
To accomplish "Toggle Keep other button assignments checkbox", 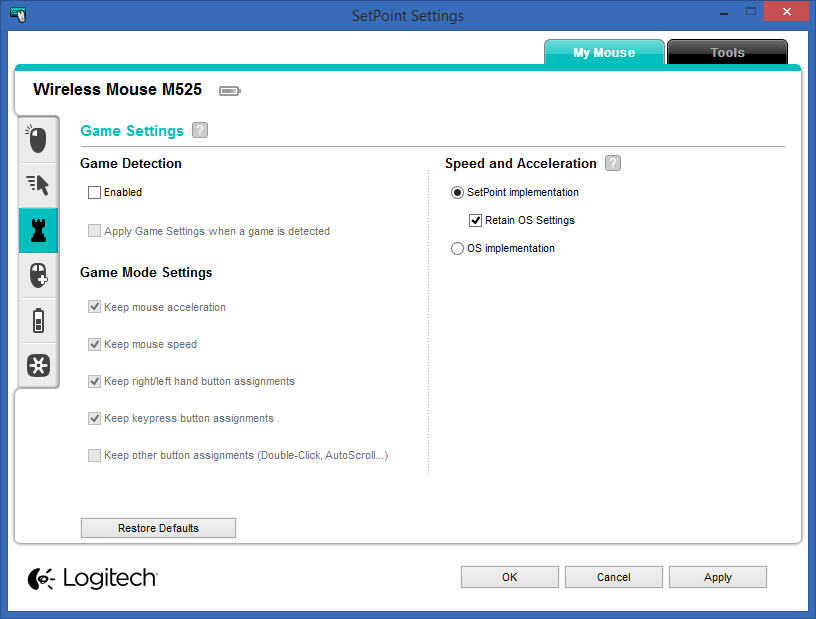I will 94,456.
